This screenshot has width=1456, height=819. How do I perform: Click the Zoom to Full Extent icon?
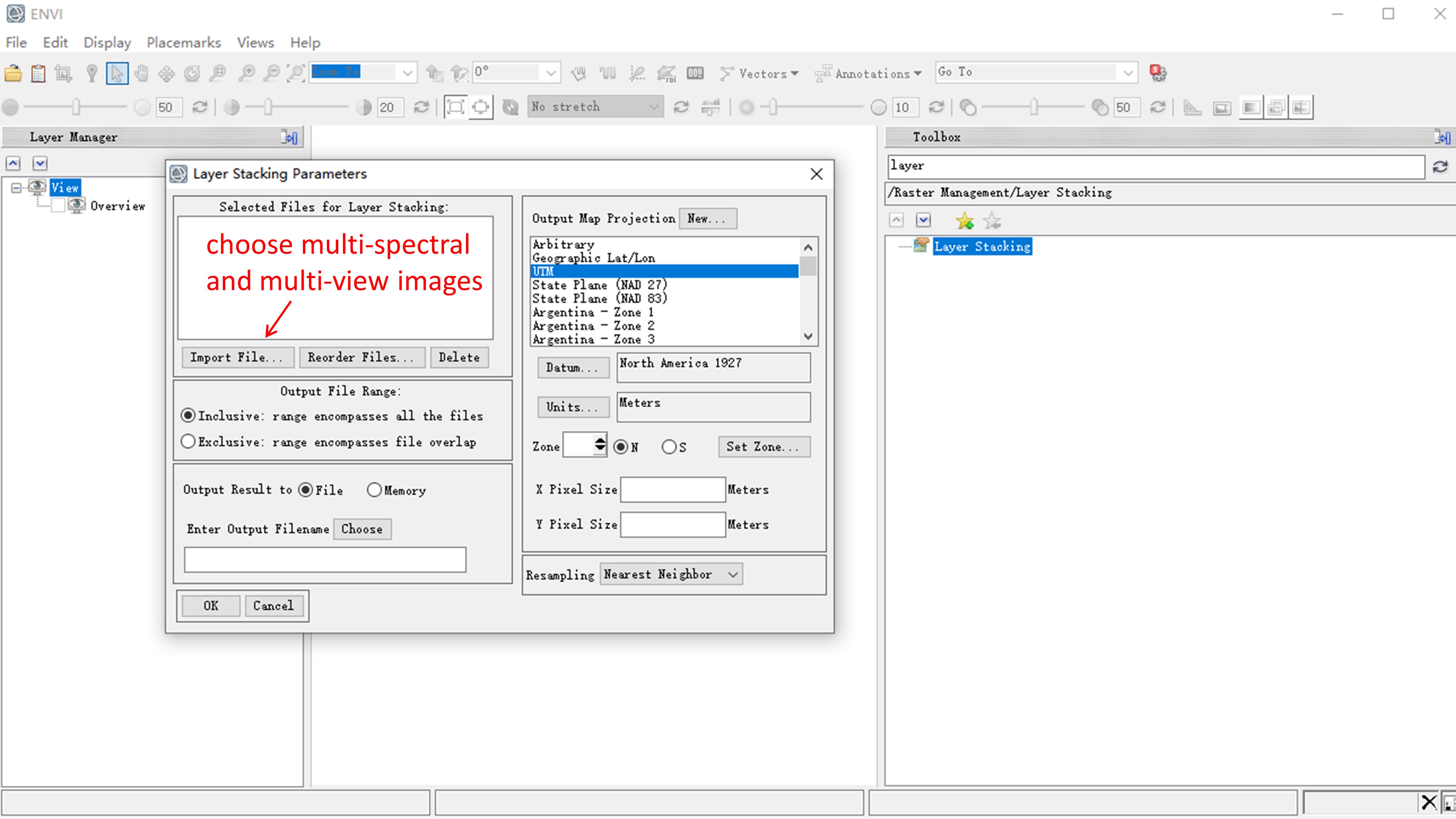coord(296,74)
